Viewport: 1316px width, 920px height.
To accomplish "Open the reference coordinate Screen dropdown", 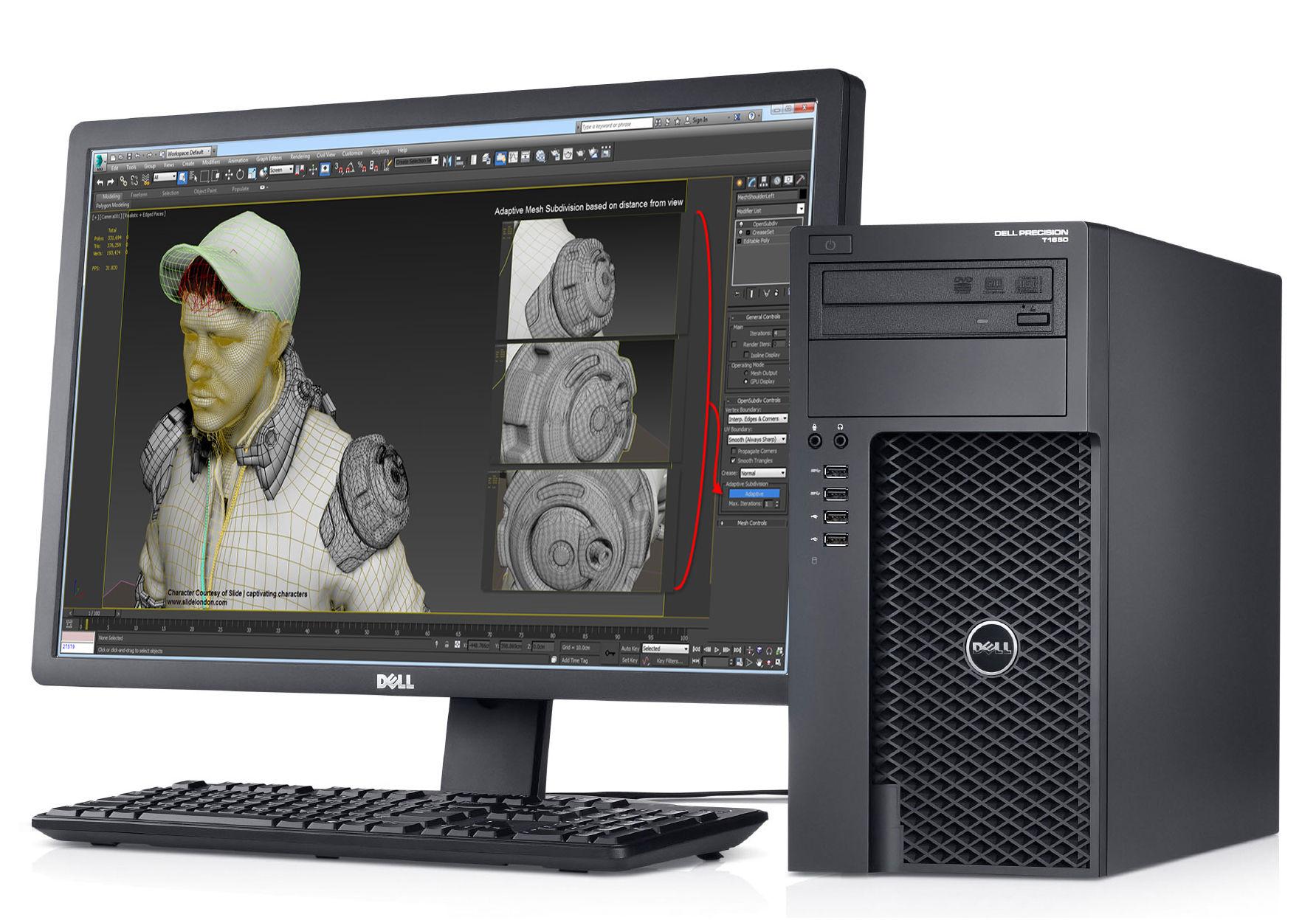I will [x=281, y=170].
